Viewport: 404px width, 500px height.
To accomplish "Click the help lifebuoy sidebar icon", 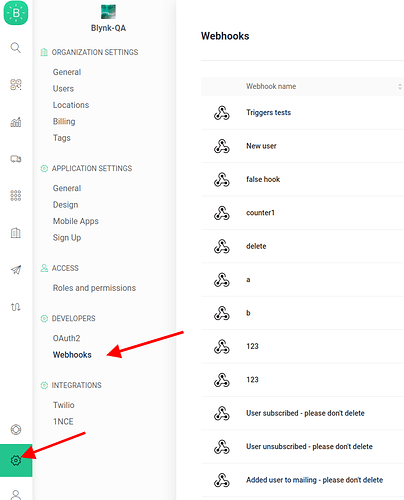I will pos(16,429).
